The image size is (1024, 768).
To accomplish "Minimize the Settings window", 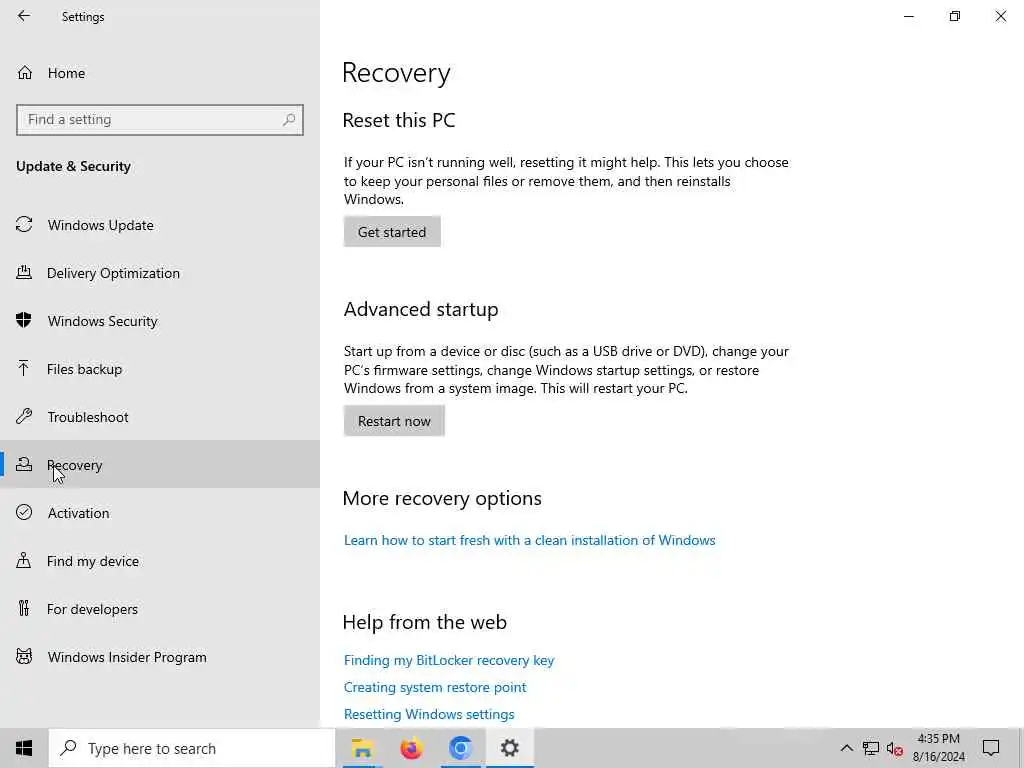I will [x=908, y=16].
